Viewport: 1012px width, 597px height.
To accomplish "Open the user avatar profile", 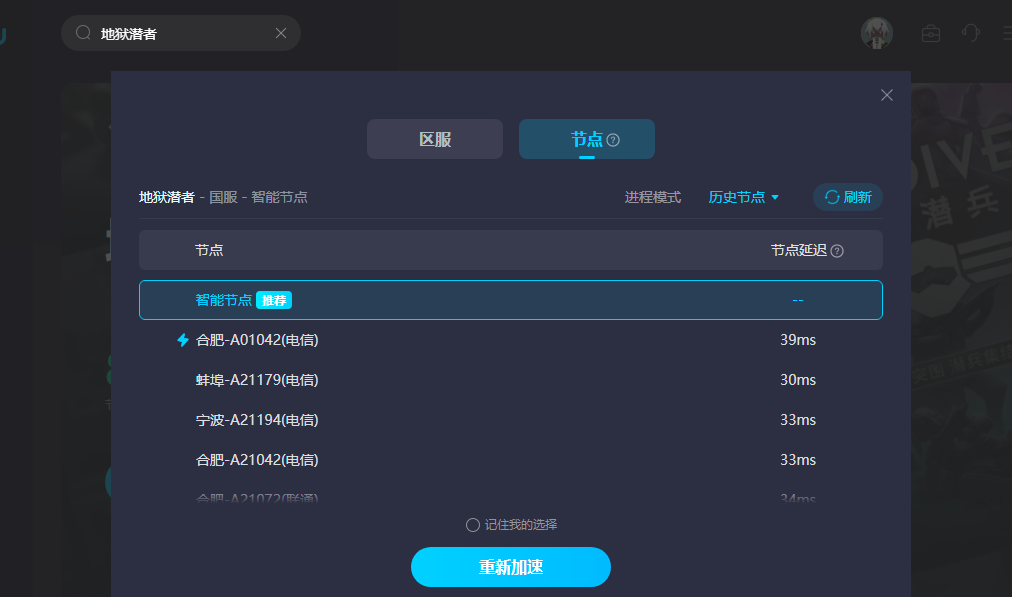I will coord(876,33).
